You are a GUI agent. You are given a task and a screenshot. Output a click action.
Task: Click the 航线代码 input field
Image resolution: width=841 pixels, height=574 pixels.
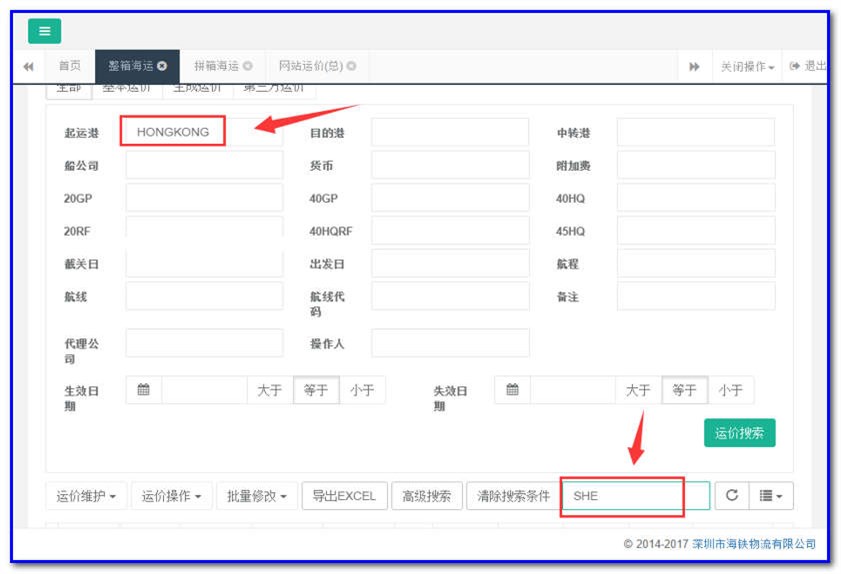(x=450, y=296)
